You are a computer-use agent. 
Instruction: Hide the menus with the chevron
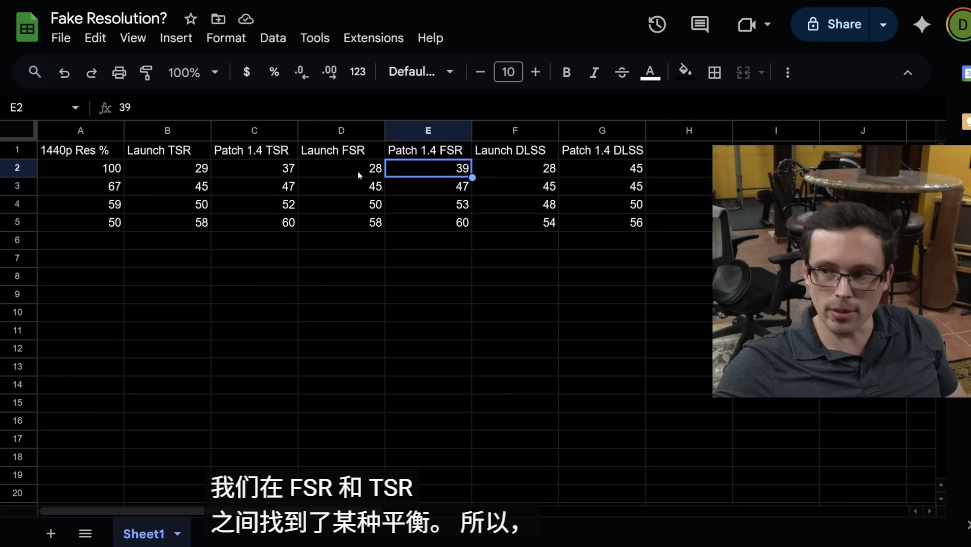(907, 72)
